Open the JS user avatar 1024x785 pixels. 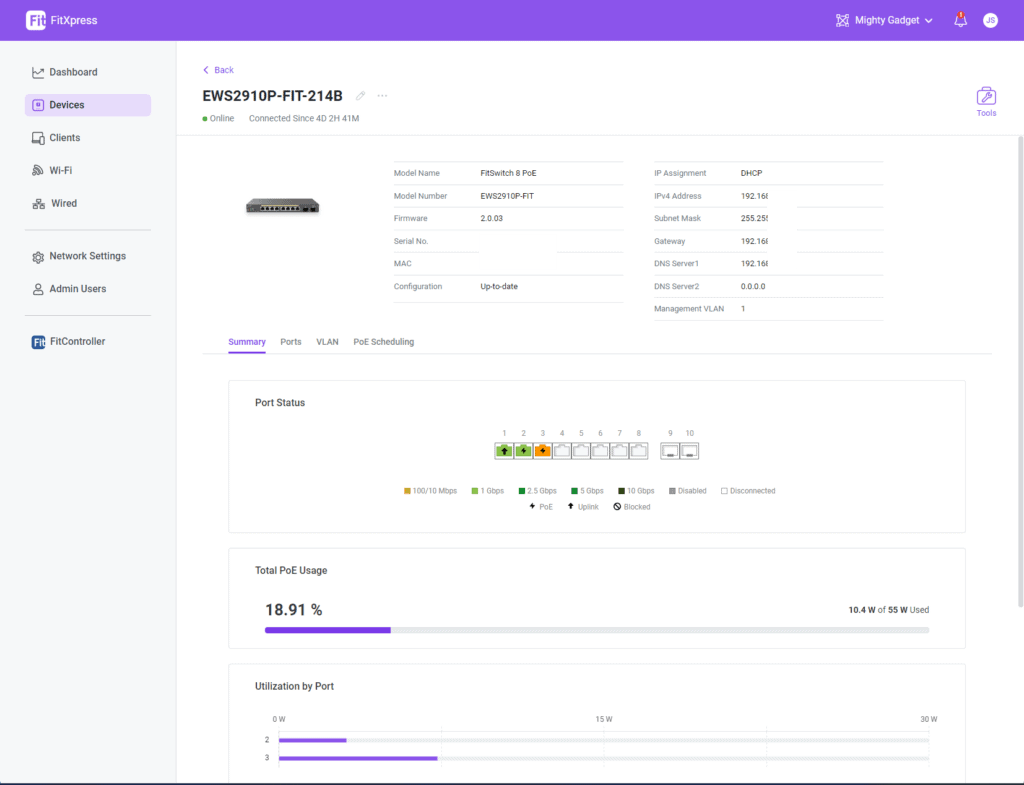pos(990,20)
